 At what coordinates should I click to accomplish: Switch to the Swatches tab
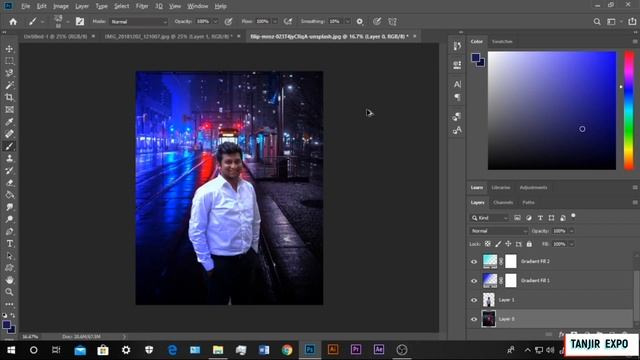pos(502,42)
